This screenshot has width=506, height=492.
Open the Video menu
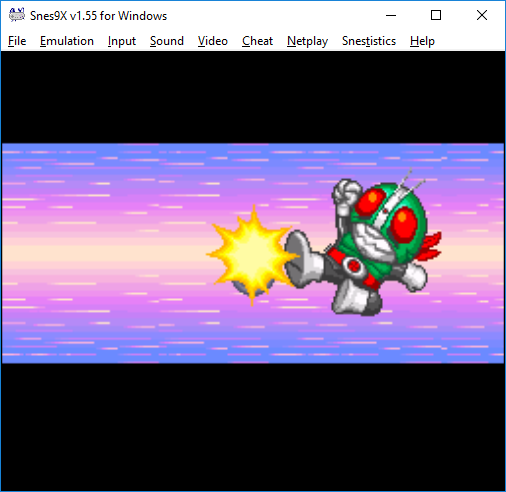pyautogui.click(x=213, y=41)
